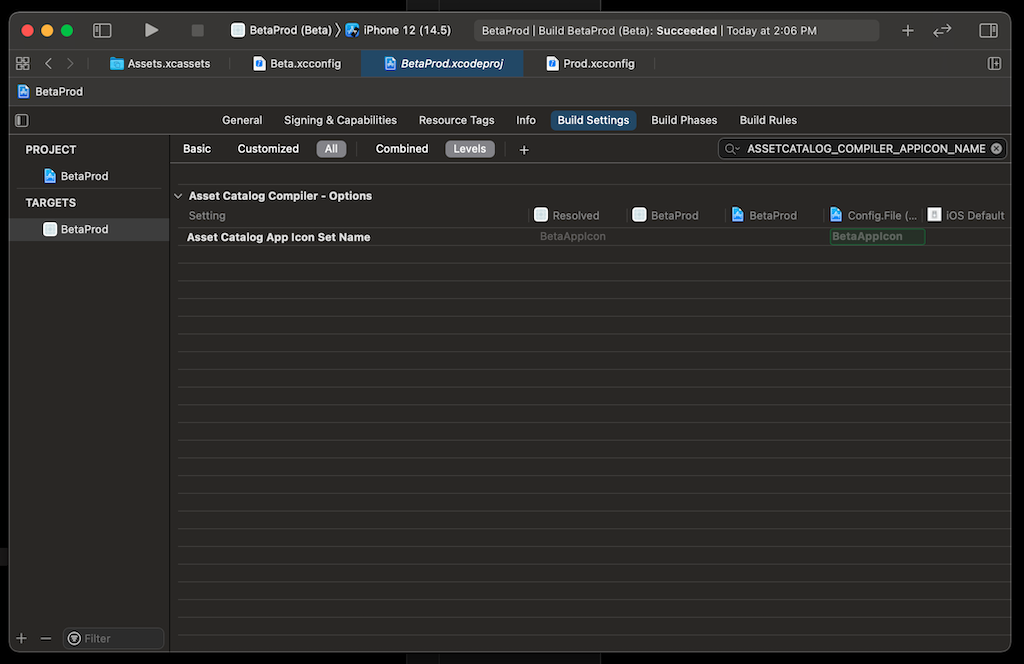Show All build settings
This screenshot has width=1024, height=664.
331,149
